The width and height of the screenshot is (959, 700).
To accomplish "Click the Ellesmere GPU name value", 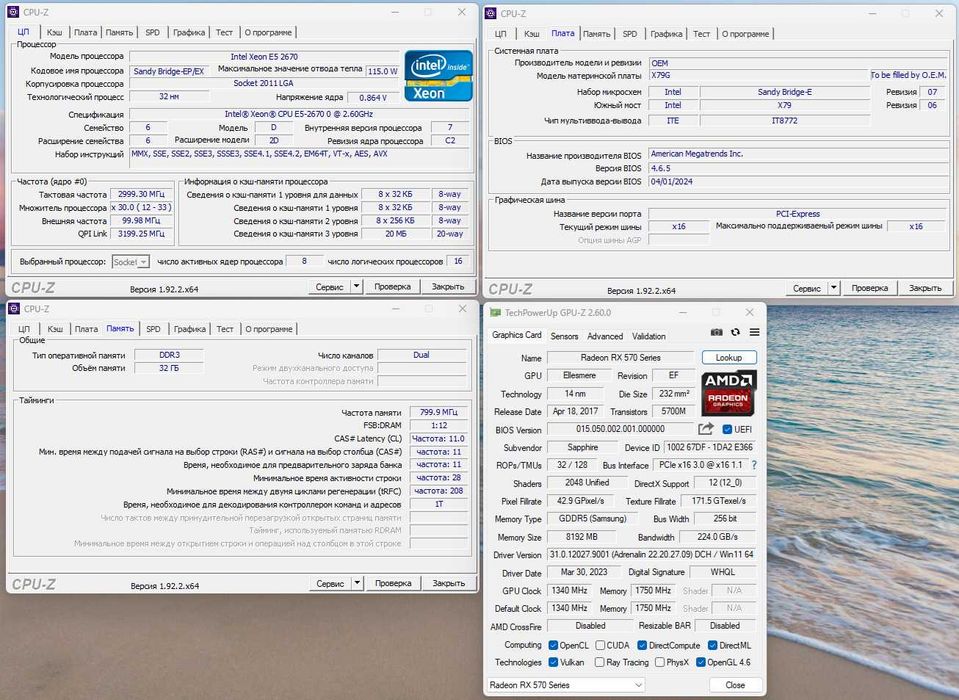I will 579,375.
